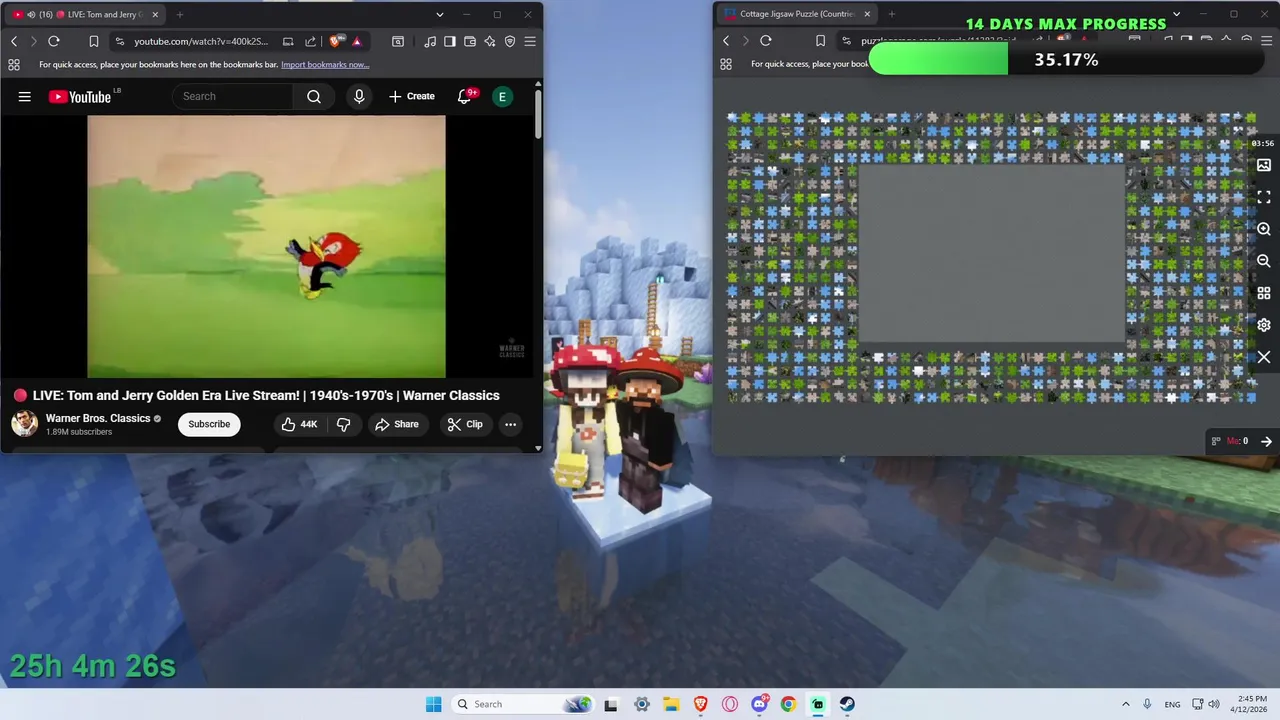Reload the YouTube browser page
Image resolution: width=1280 pixels, height=720 pixels.
[x=54, y=41]
